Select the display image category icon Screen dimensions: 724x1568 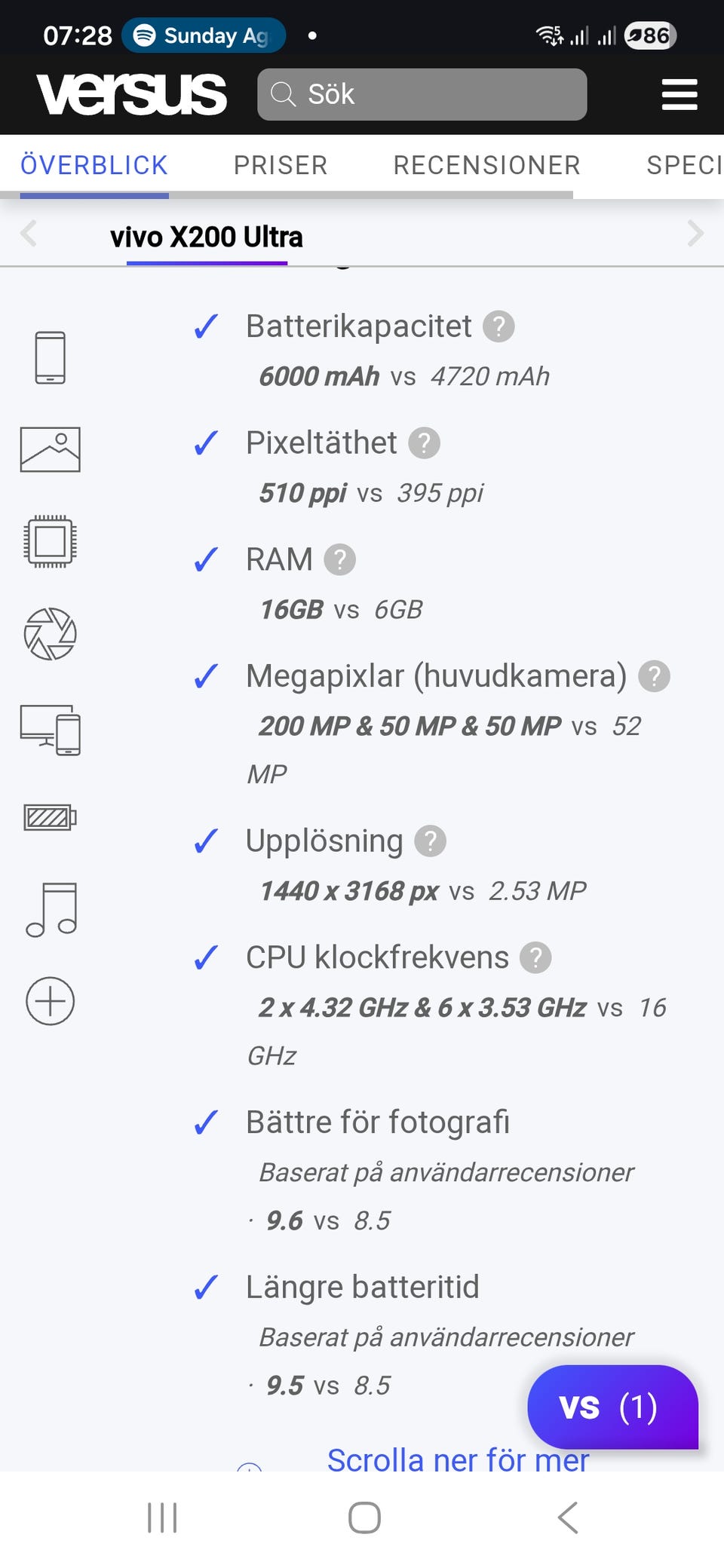51,449
